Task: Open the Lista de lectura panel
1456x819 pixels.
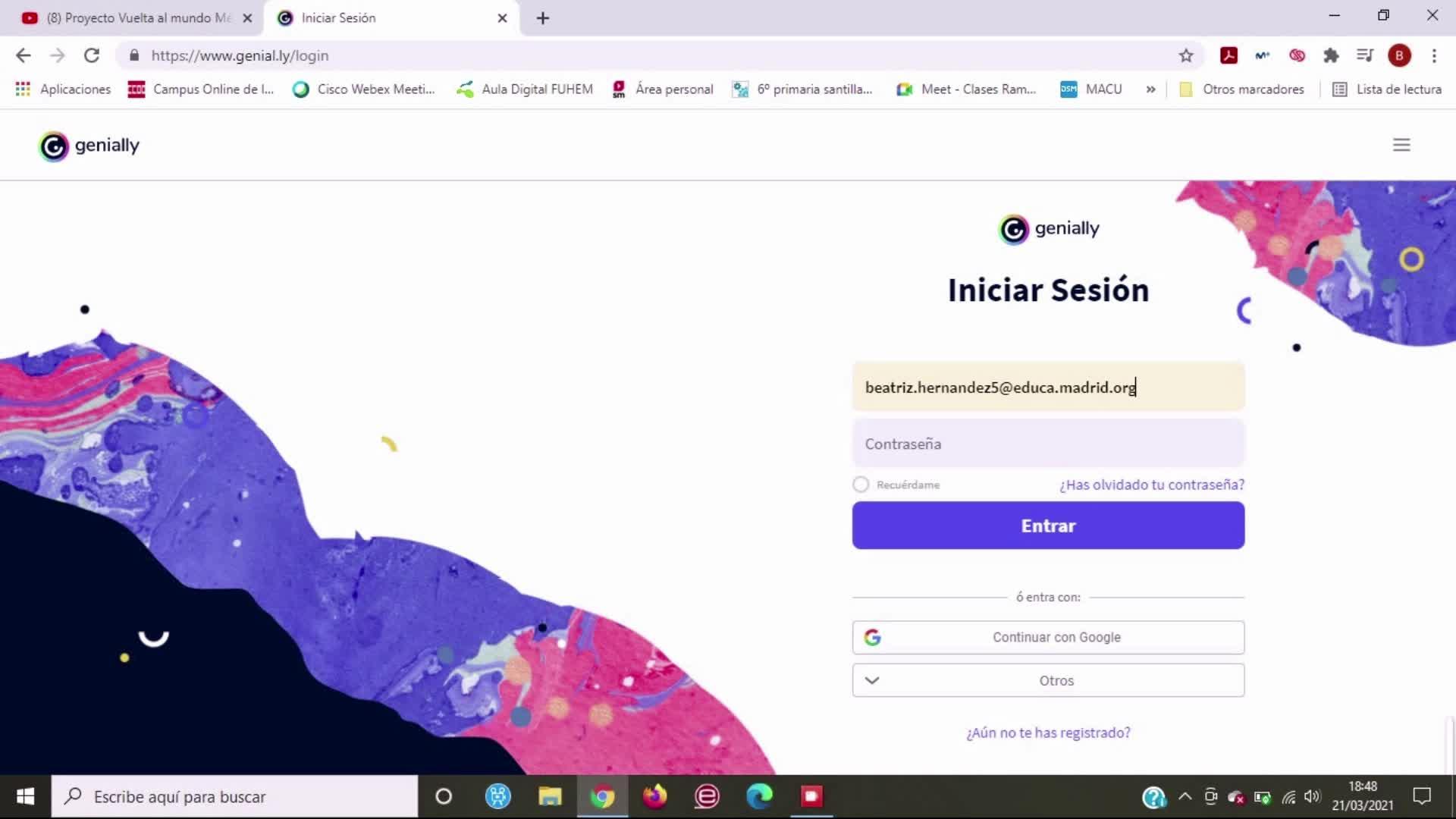Action: click(x=1387, y=89)
